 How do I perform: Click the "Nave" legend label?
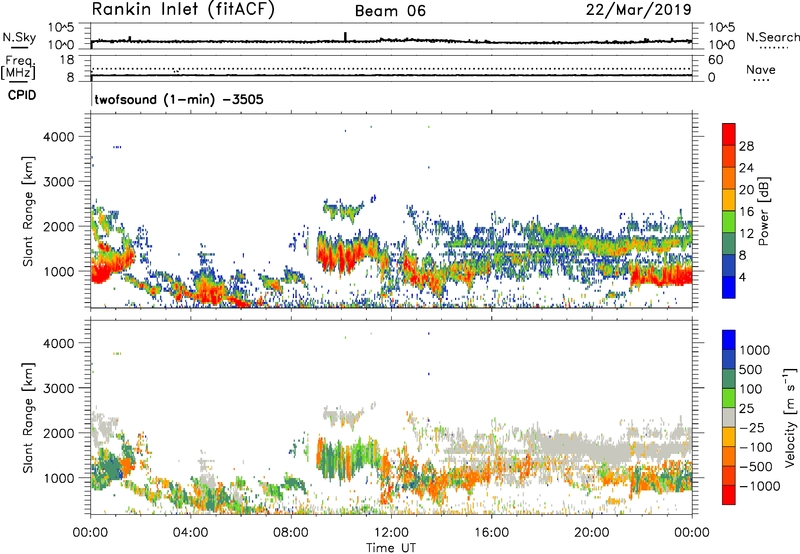(761, 69)
